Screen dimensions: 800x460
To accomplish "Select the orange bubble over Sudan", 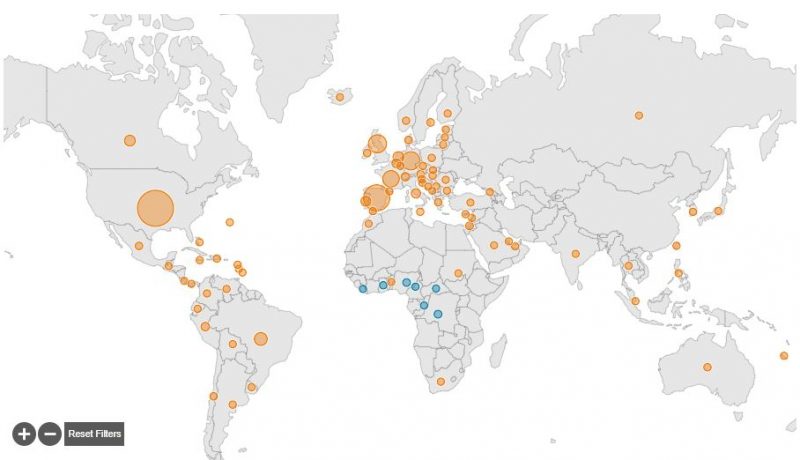I will tap(458, 273).
